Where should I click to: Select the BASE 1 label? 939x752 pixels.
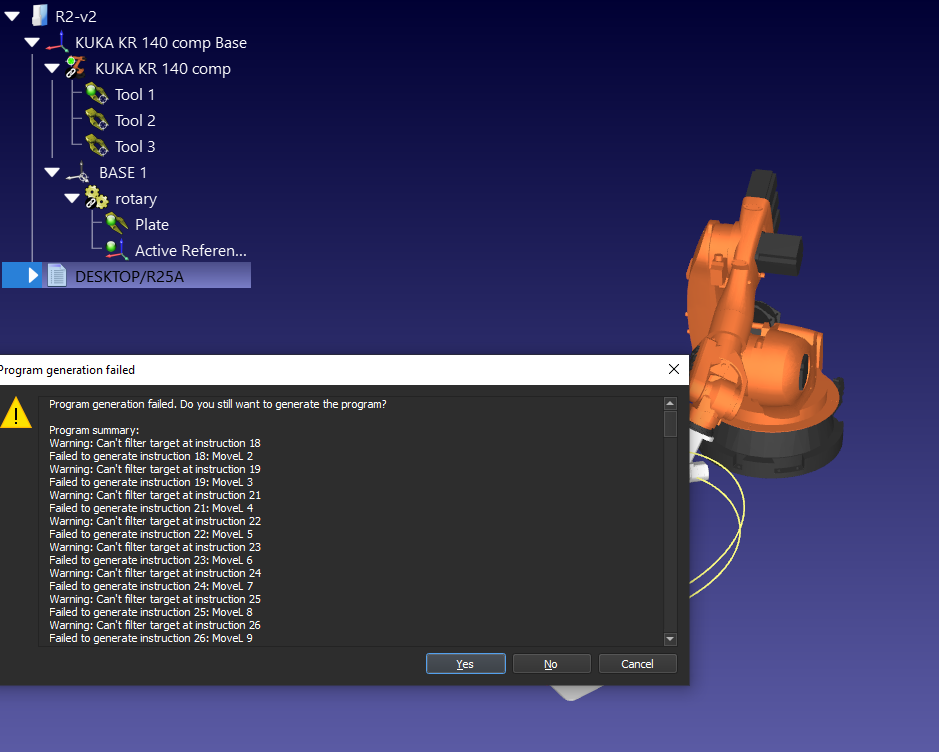tap(123, 172)
